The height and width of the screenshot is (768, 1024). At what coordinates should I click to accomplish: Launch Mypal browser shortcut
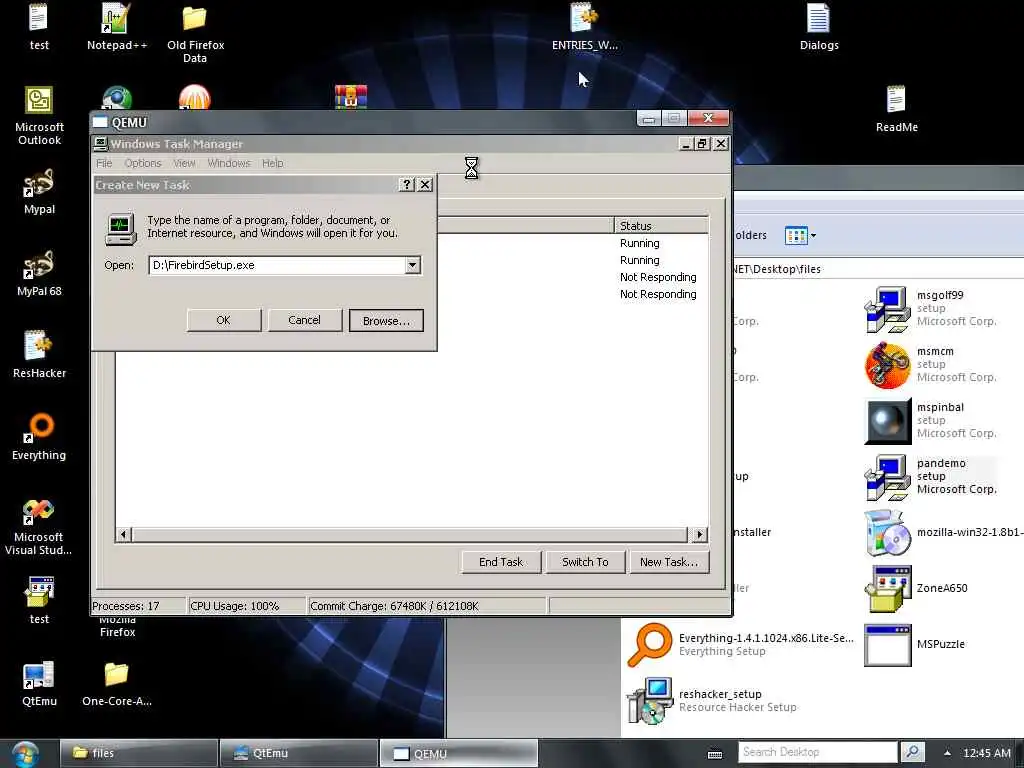(39, 191)
